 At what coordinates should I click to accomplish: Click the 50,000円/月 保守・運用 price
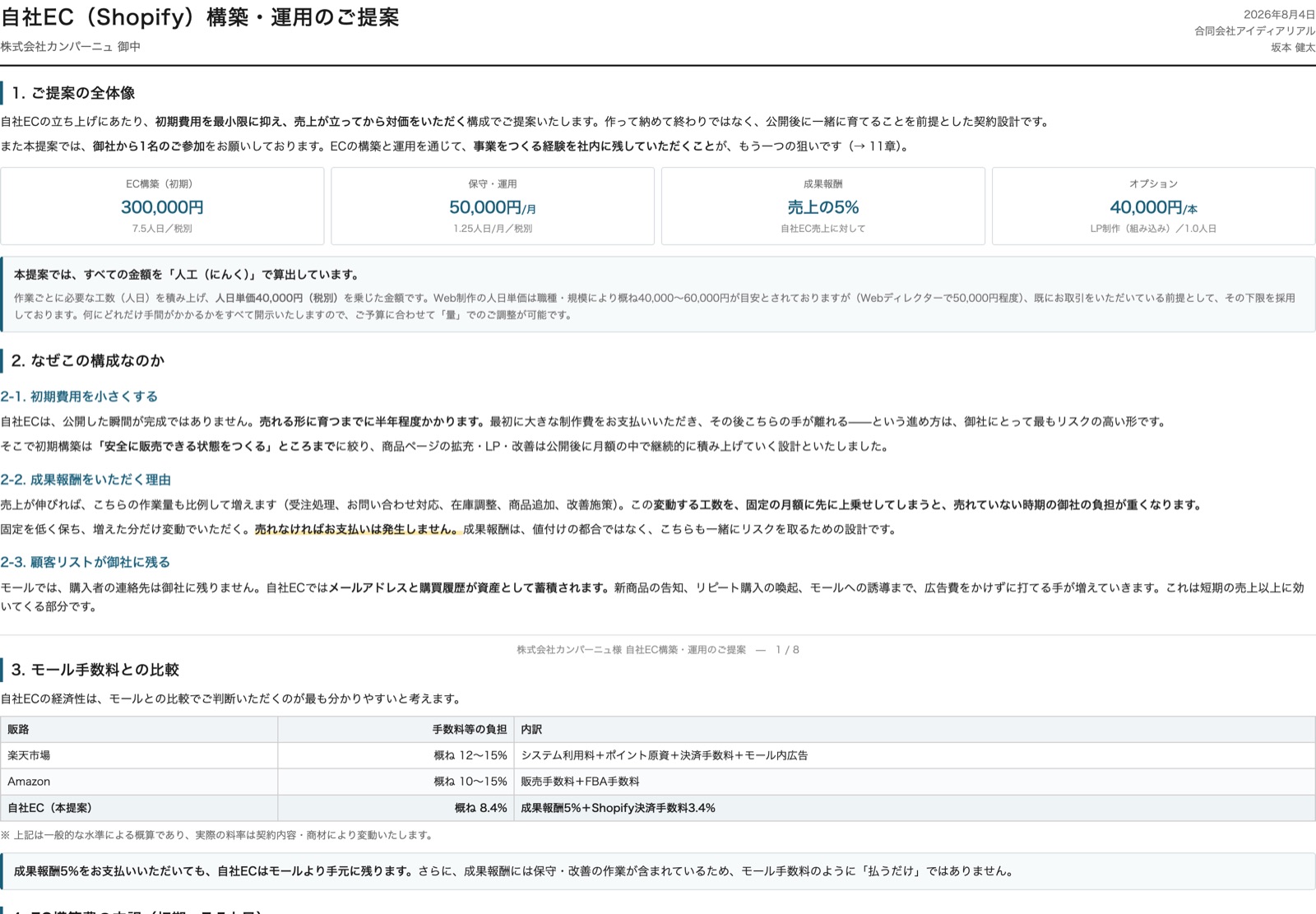coord(493,207)
